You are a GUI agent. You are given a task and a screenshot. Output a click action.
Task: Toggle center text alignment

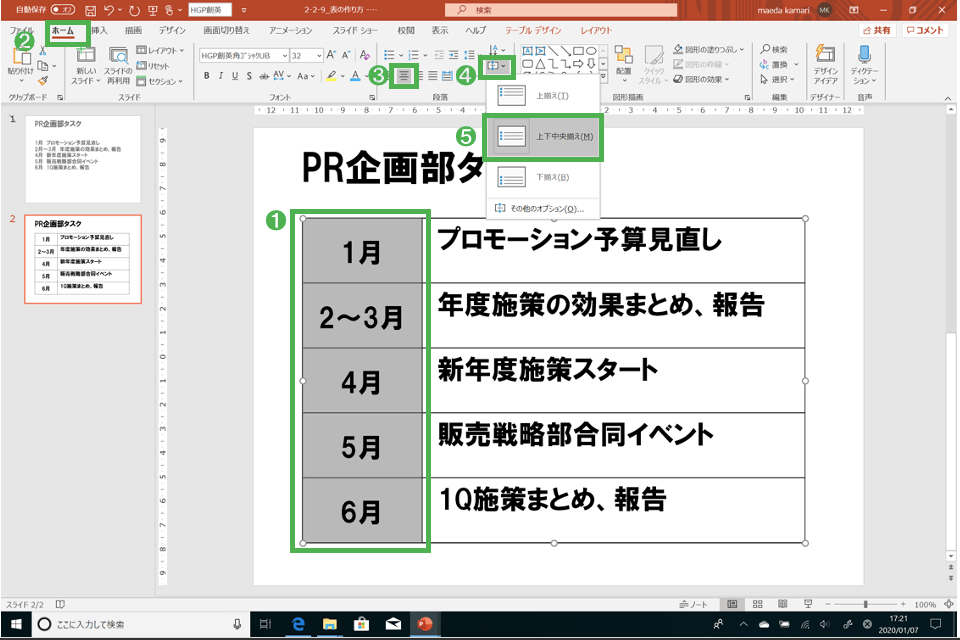click(x=404, y=76)
